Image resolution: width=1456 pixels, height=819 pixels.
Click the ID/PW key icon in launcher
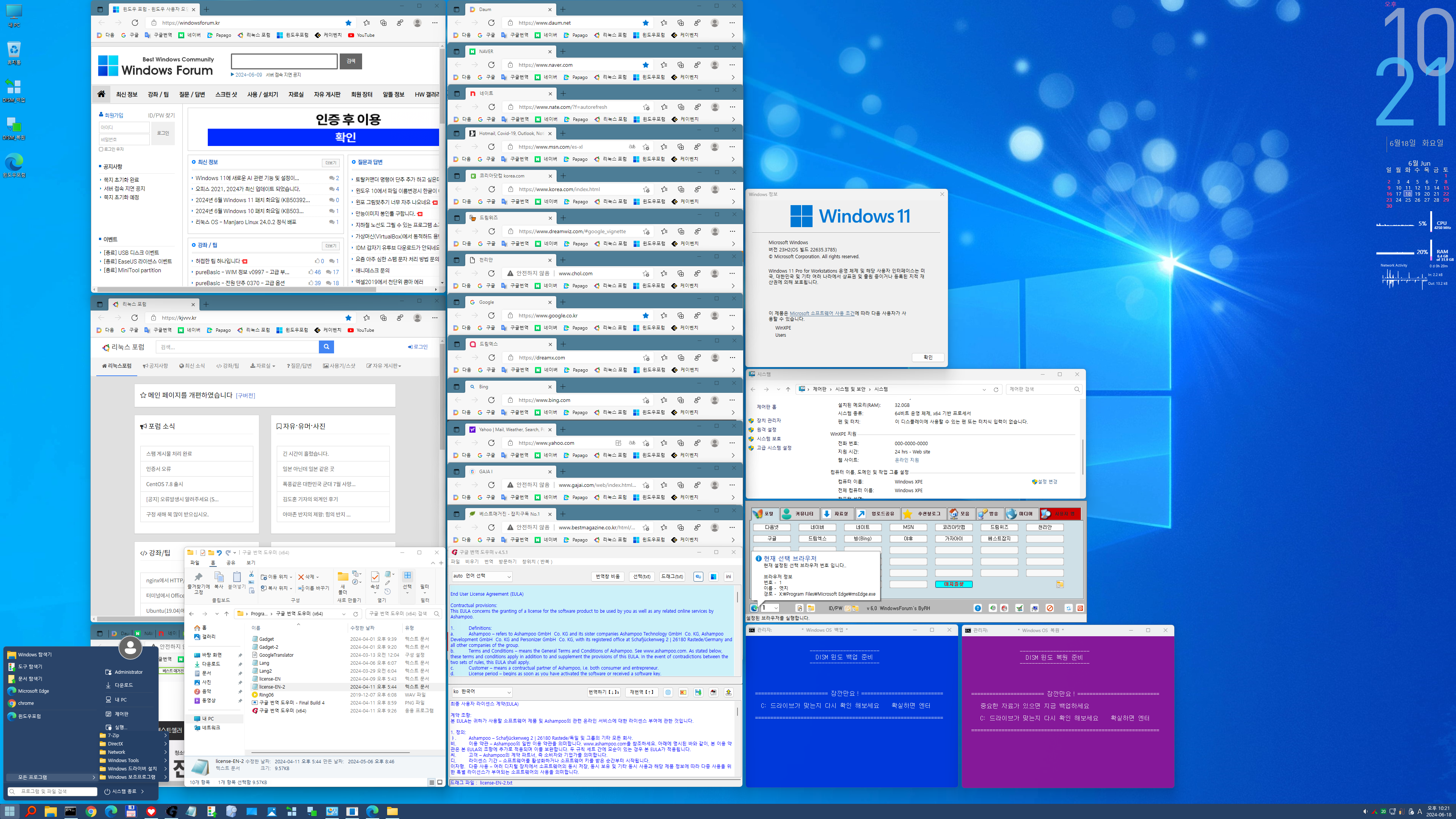tap(848, 608)
